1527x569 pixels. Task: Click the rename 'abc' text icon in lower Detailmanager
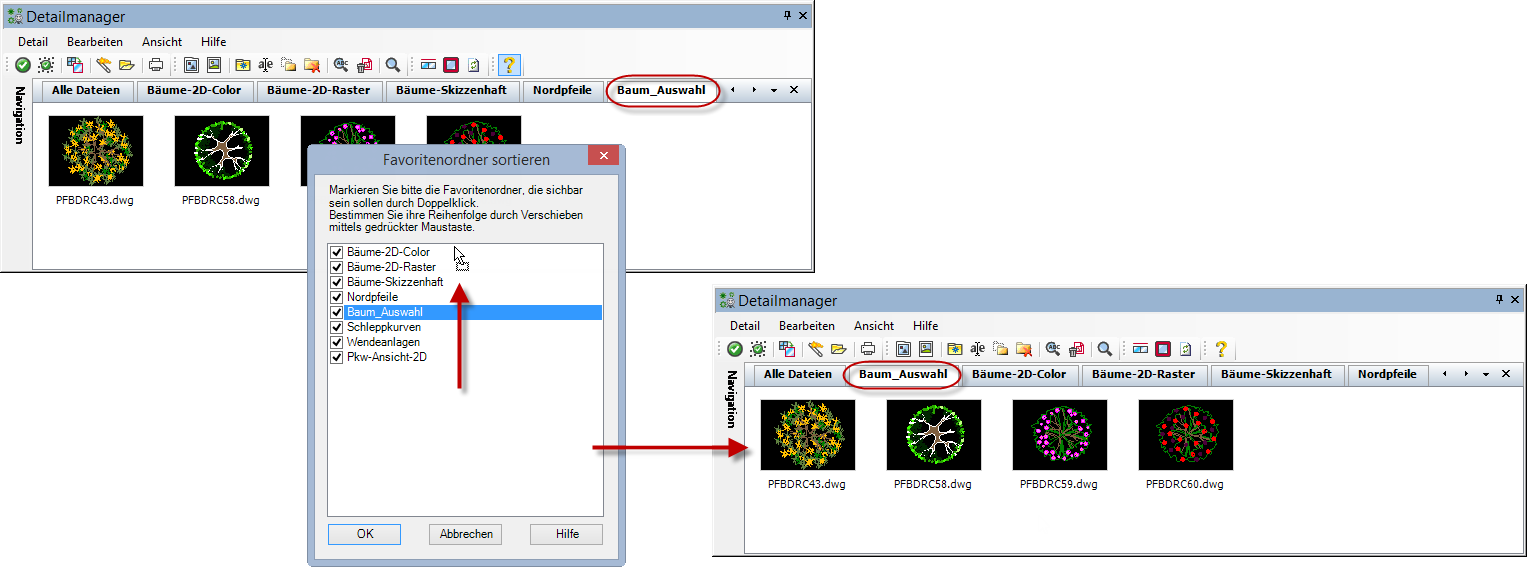tap(977, 349)
